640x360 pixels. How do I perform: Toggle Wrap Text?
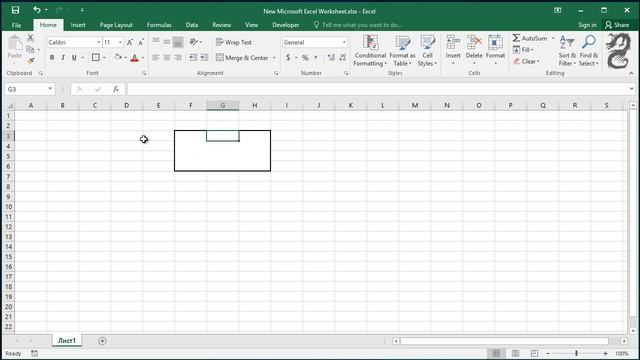(x=233, y=42)
